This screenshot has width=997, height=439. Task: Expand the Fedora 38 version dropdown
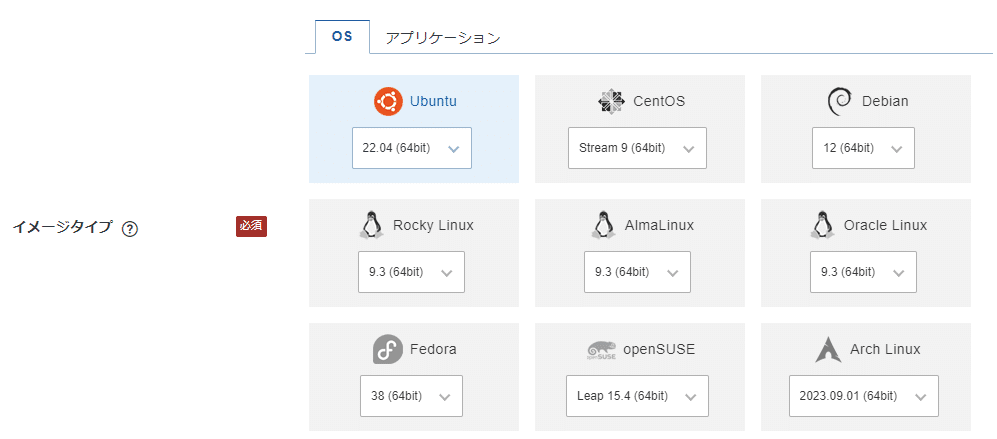pos(411,396)
